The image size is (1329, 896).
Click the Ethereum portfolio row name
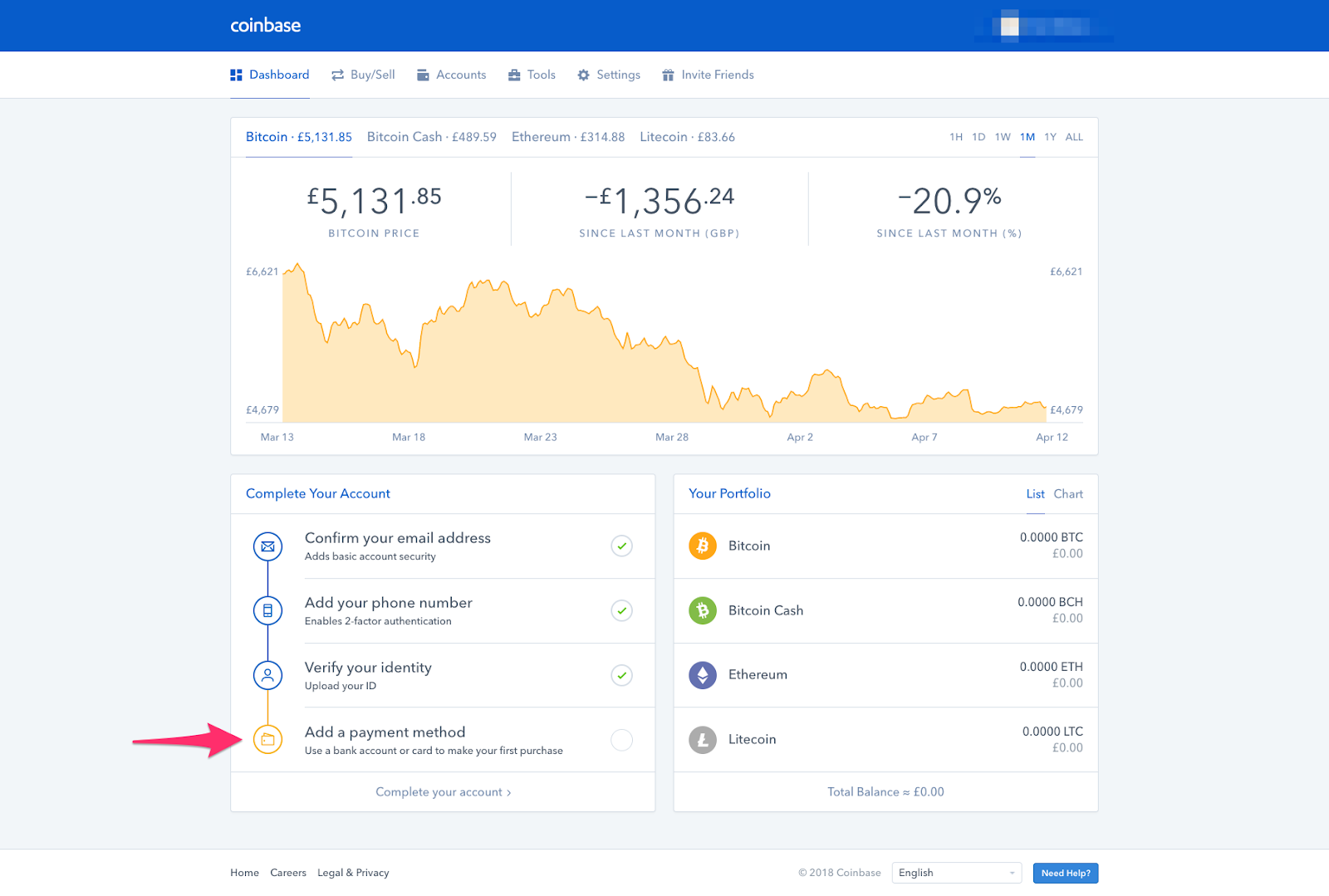(758, 674)
